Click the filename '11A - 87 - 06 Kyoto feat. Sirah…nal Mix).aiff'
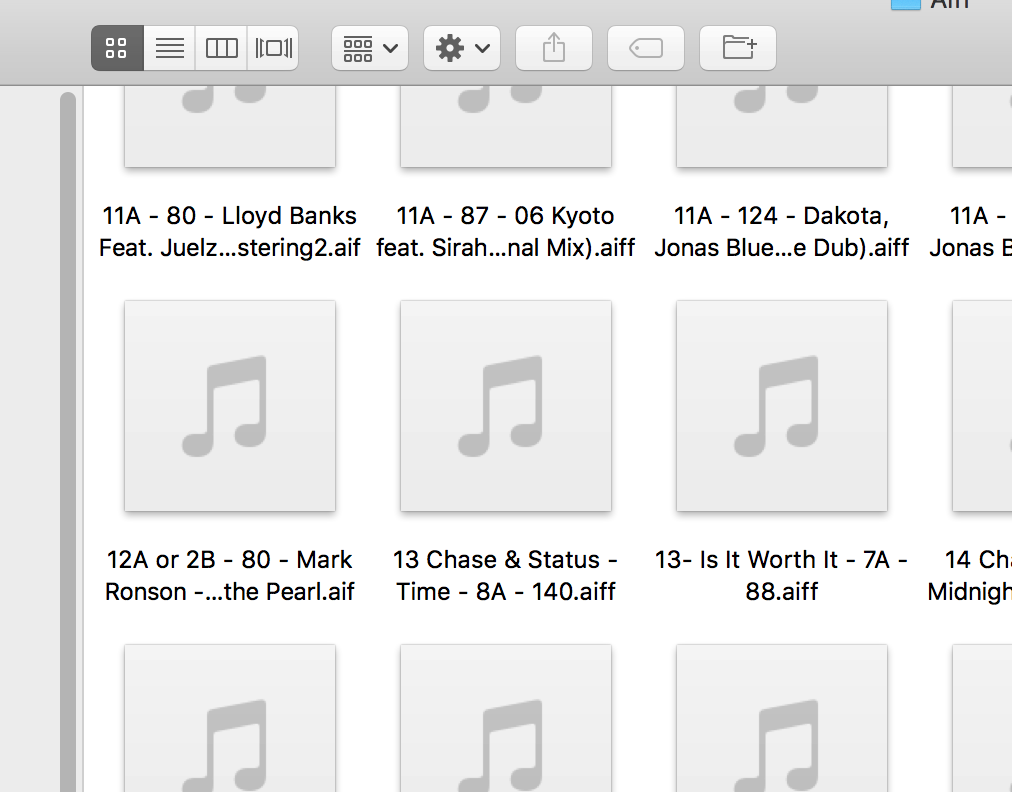This screenshot has width=1012, height=792. pyautogui.click(x=506, y=232)
